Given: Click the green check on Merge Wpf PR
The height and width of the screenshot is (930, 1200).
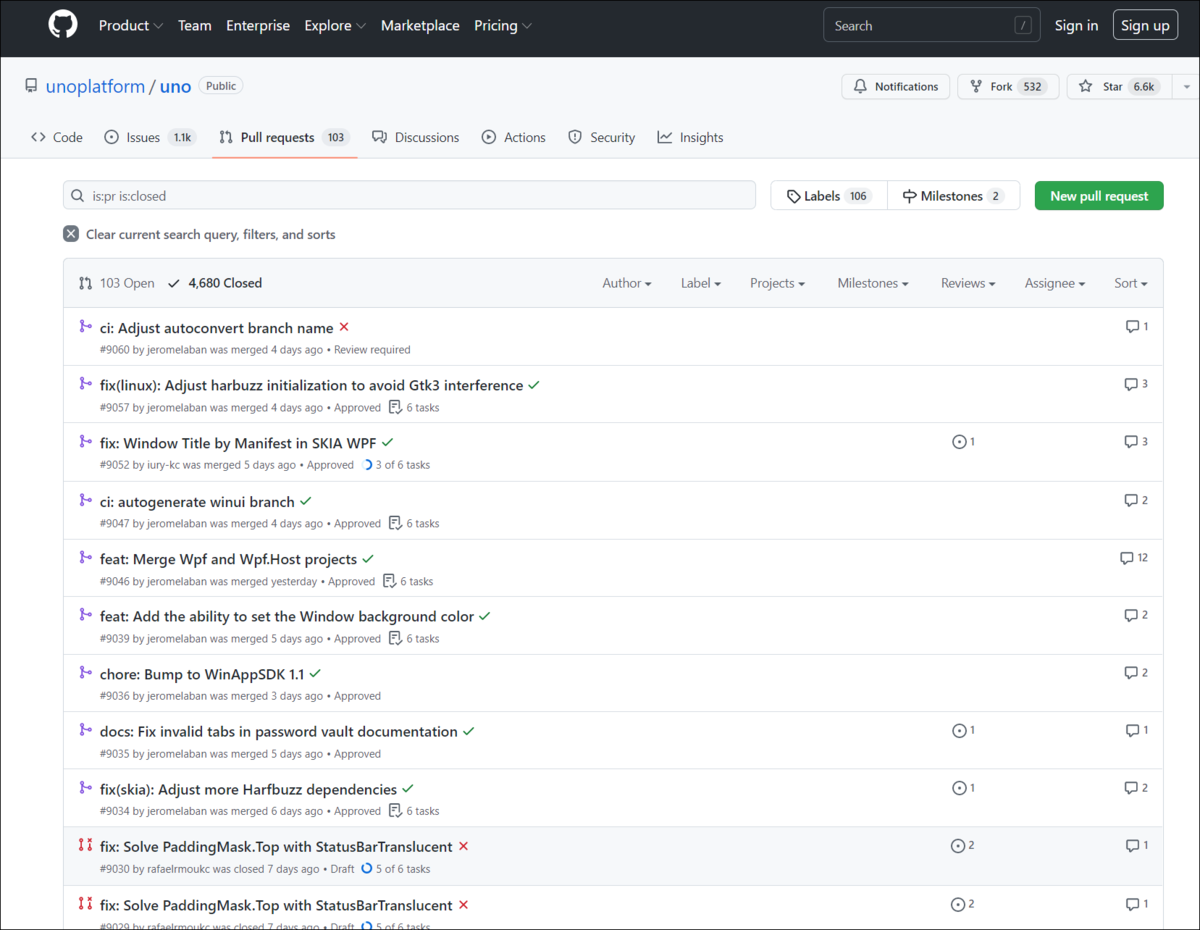Looking at the screenshot, I should [368, 559].
